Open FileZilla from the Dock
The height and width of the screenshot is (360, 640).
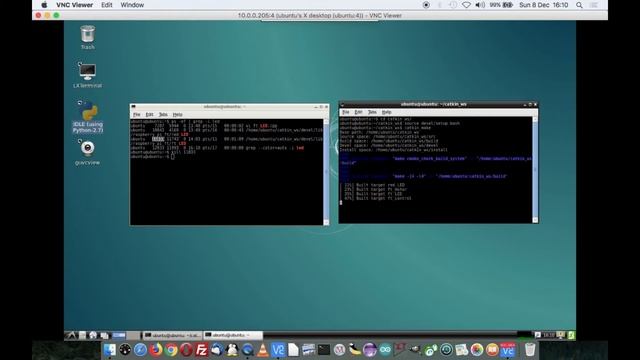coord(202,350)
